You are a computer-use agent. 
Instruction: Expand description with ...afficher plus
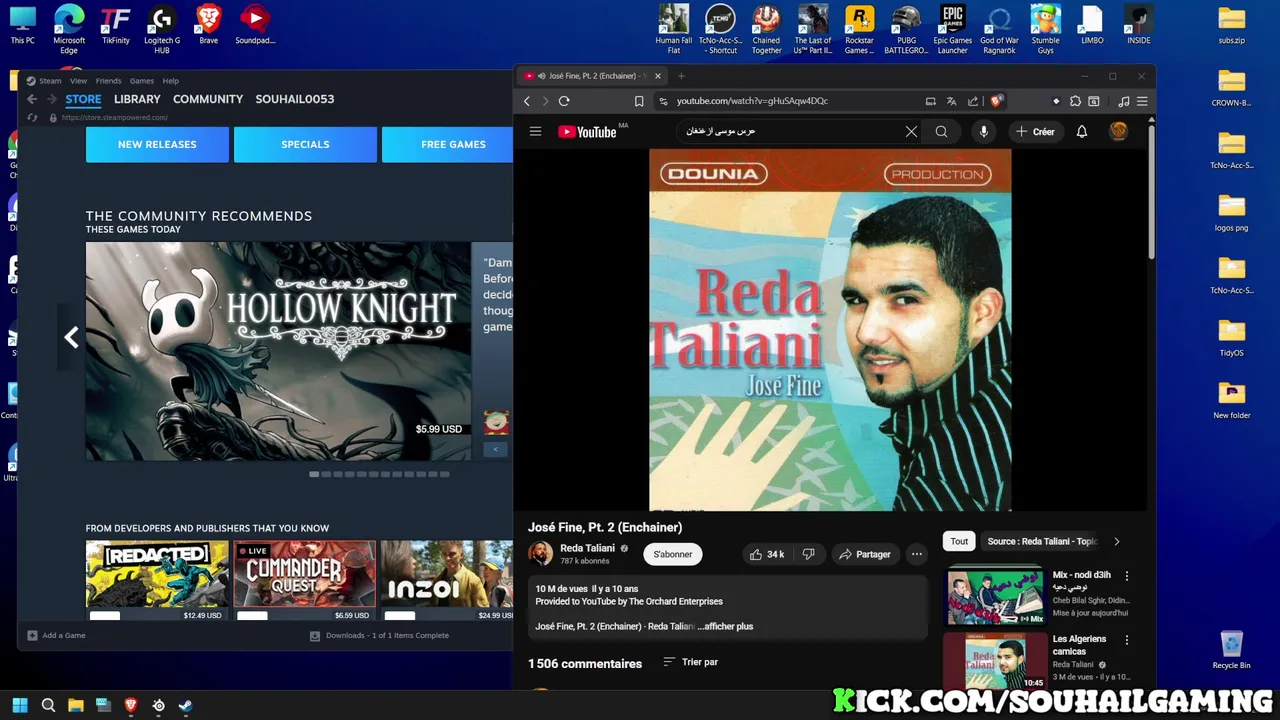725,626
